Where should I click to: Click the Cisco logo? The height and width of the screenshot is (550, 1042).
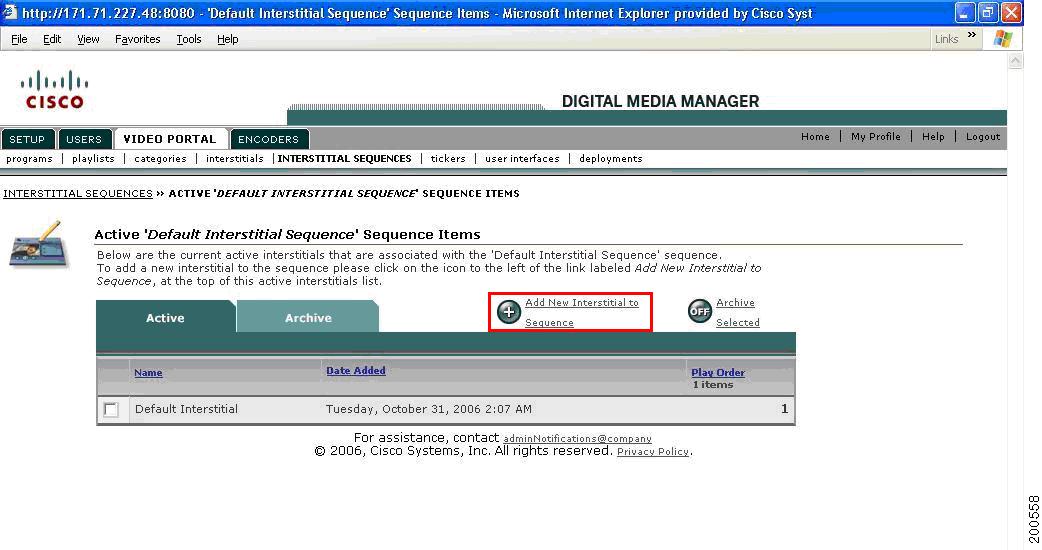pyautogui.click(x=54, y=89)
